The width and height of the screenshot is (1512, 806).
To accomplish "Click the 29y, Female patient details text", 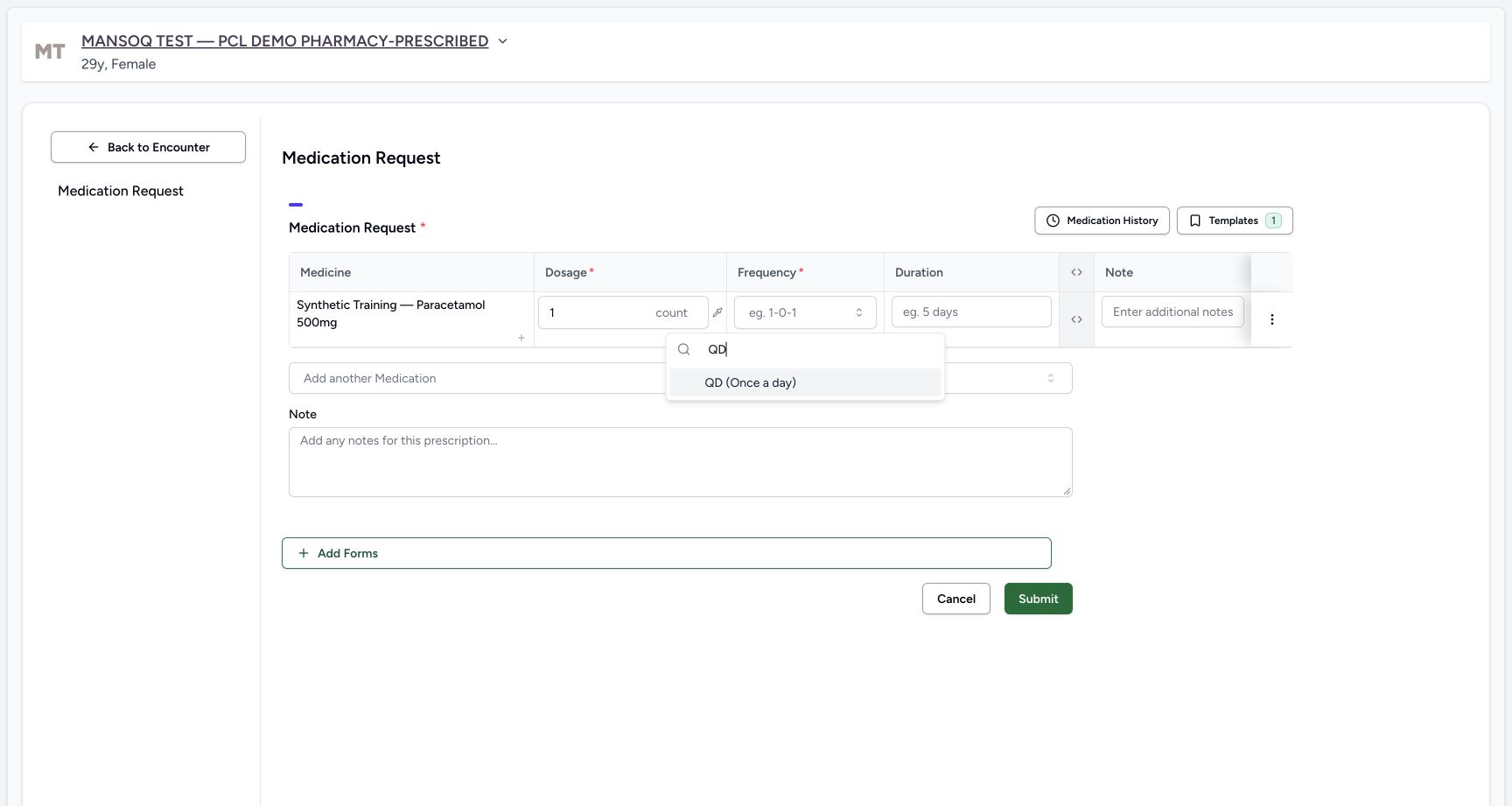I will click(119, 64).
